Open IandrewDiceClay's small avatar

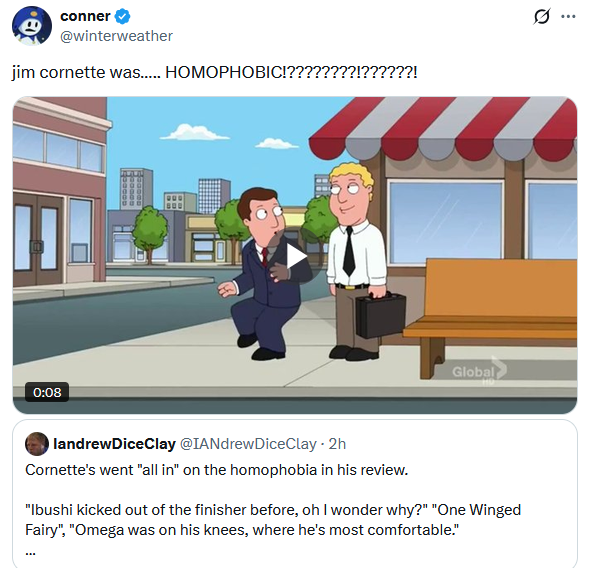coord(37,444)
